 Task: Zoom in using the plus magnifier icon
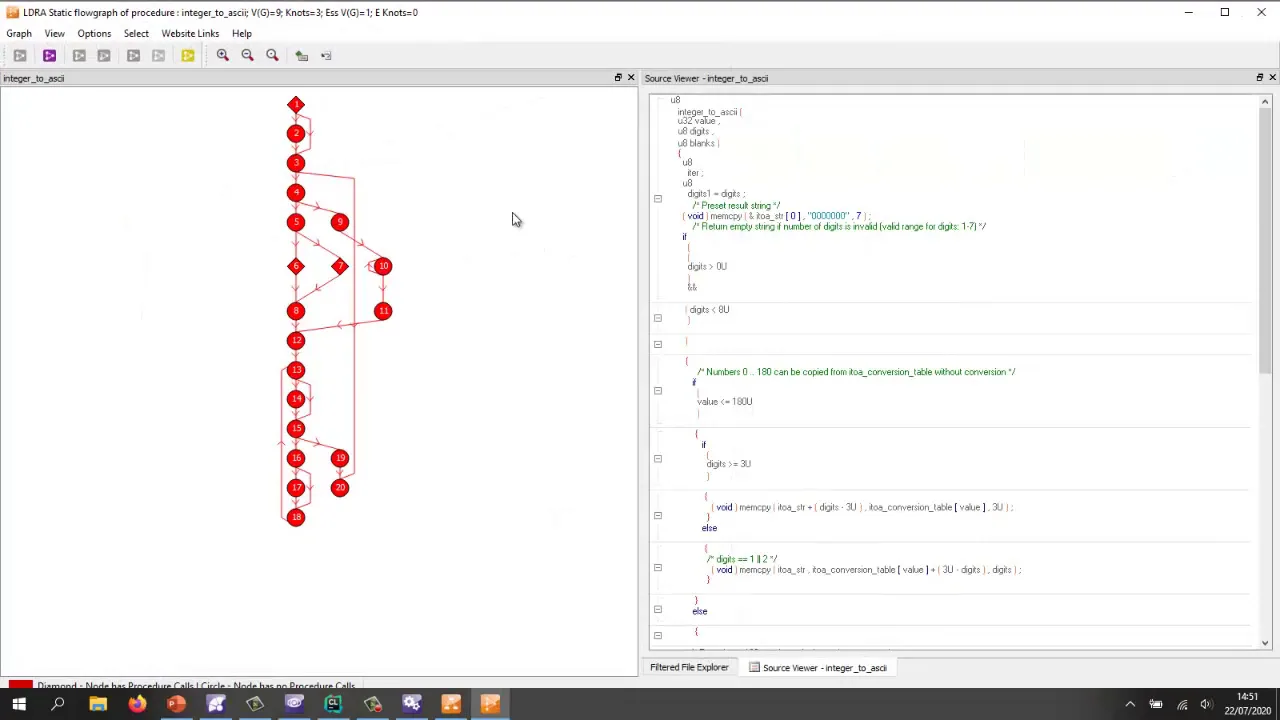tap(223, 55)
